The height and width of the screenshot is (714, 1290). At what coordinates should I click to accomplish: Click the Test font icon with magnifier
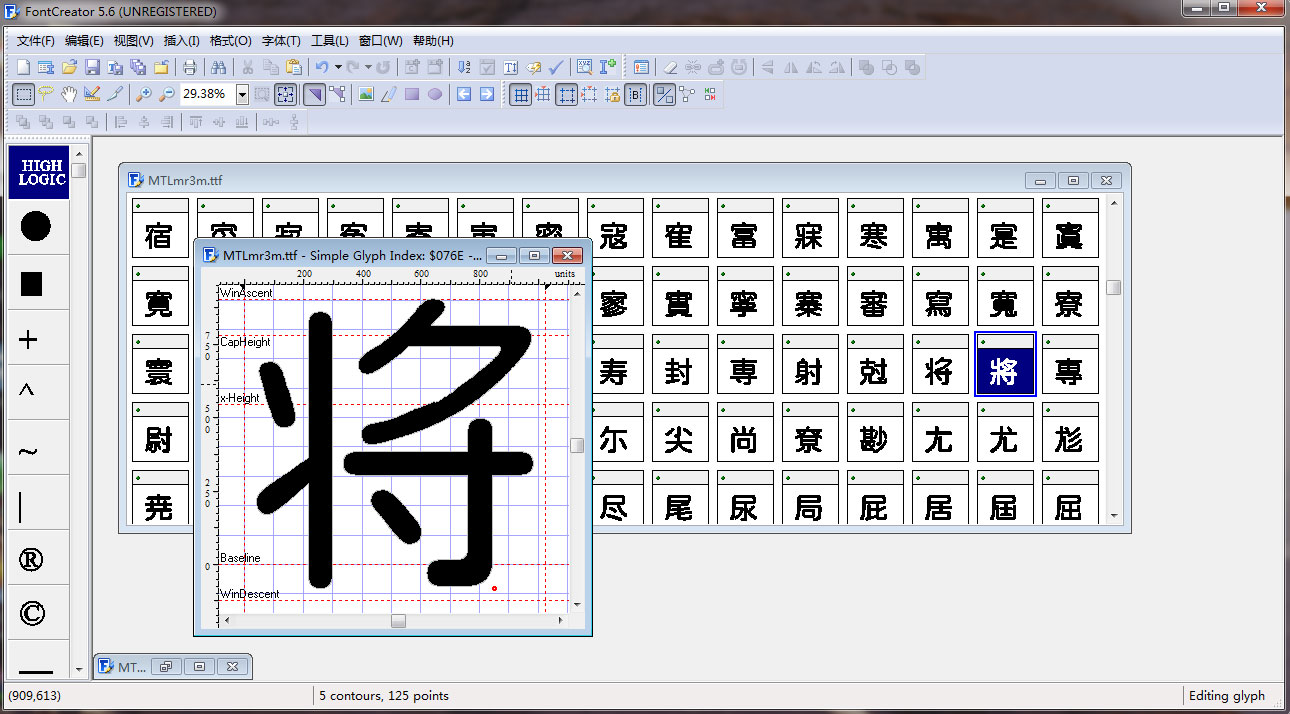(x=585, y=67)
